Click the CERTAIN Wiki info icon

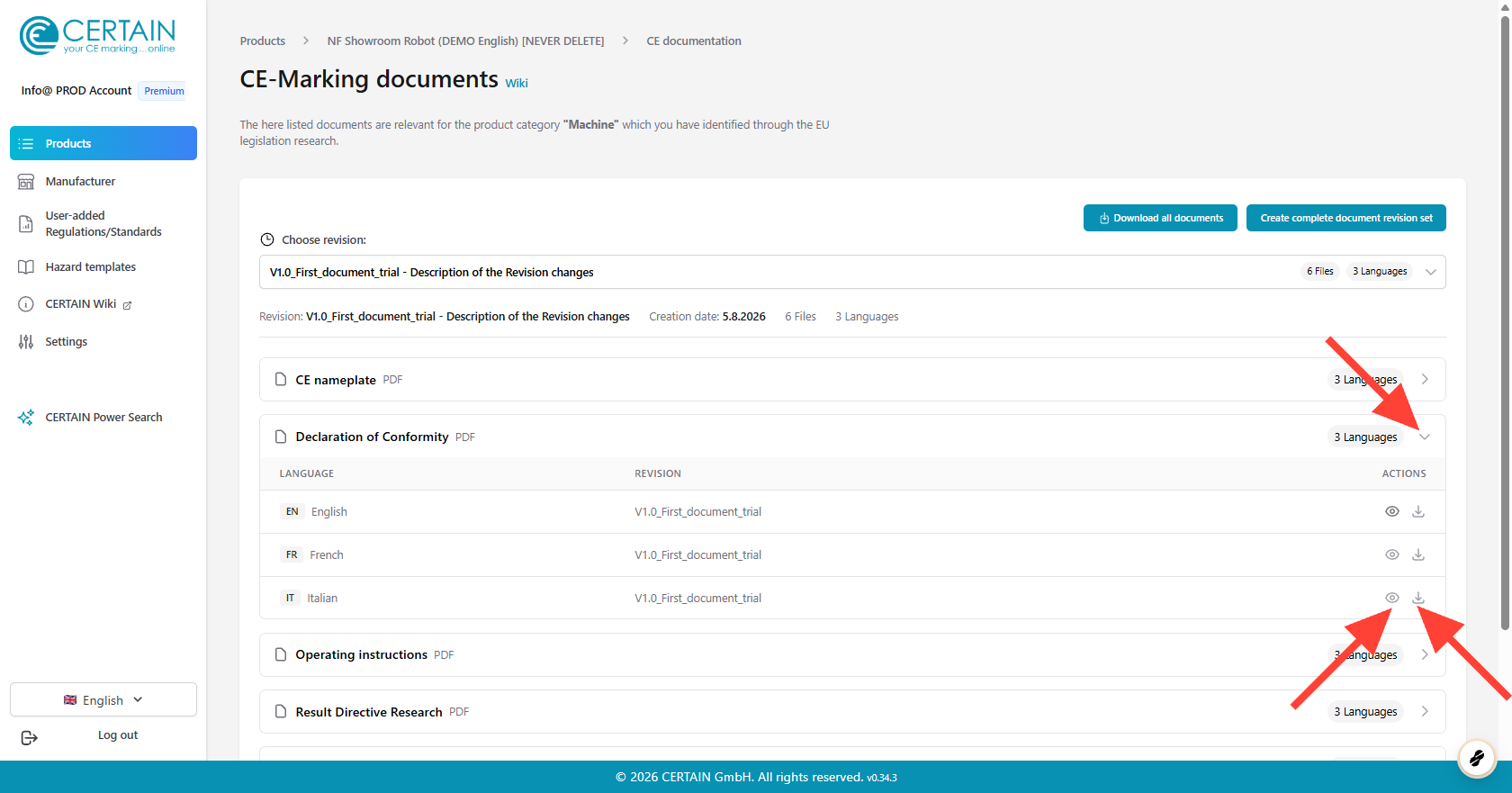[26, 304]
